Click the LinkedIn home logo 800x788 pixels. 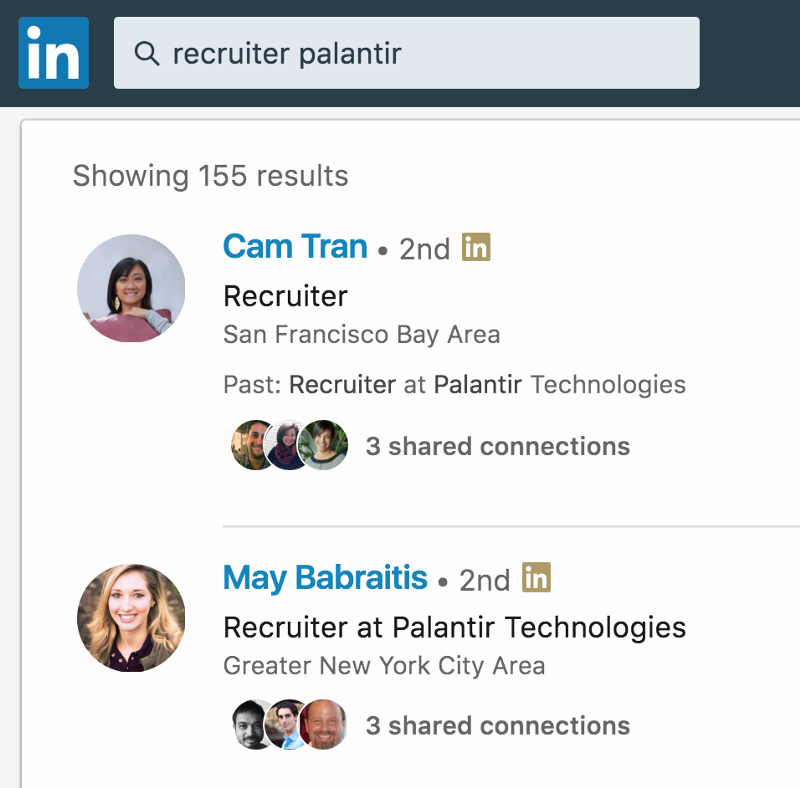pyautogui.click(x=54, y=53)
